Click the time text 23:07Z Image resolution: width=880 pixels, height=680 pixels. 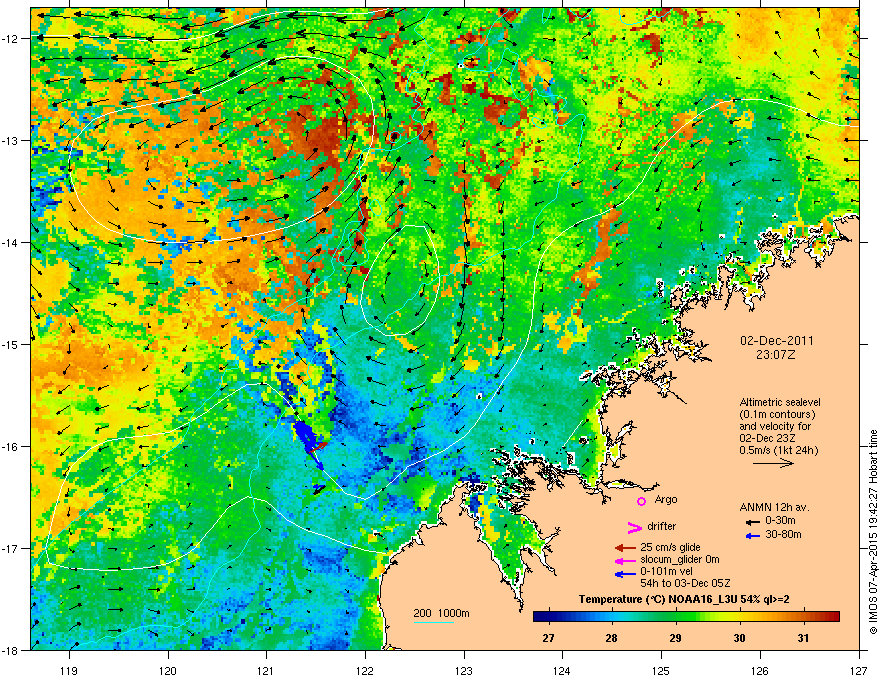coord(776,355)
